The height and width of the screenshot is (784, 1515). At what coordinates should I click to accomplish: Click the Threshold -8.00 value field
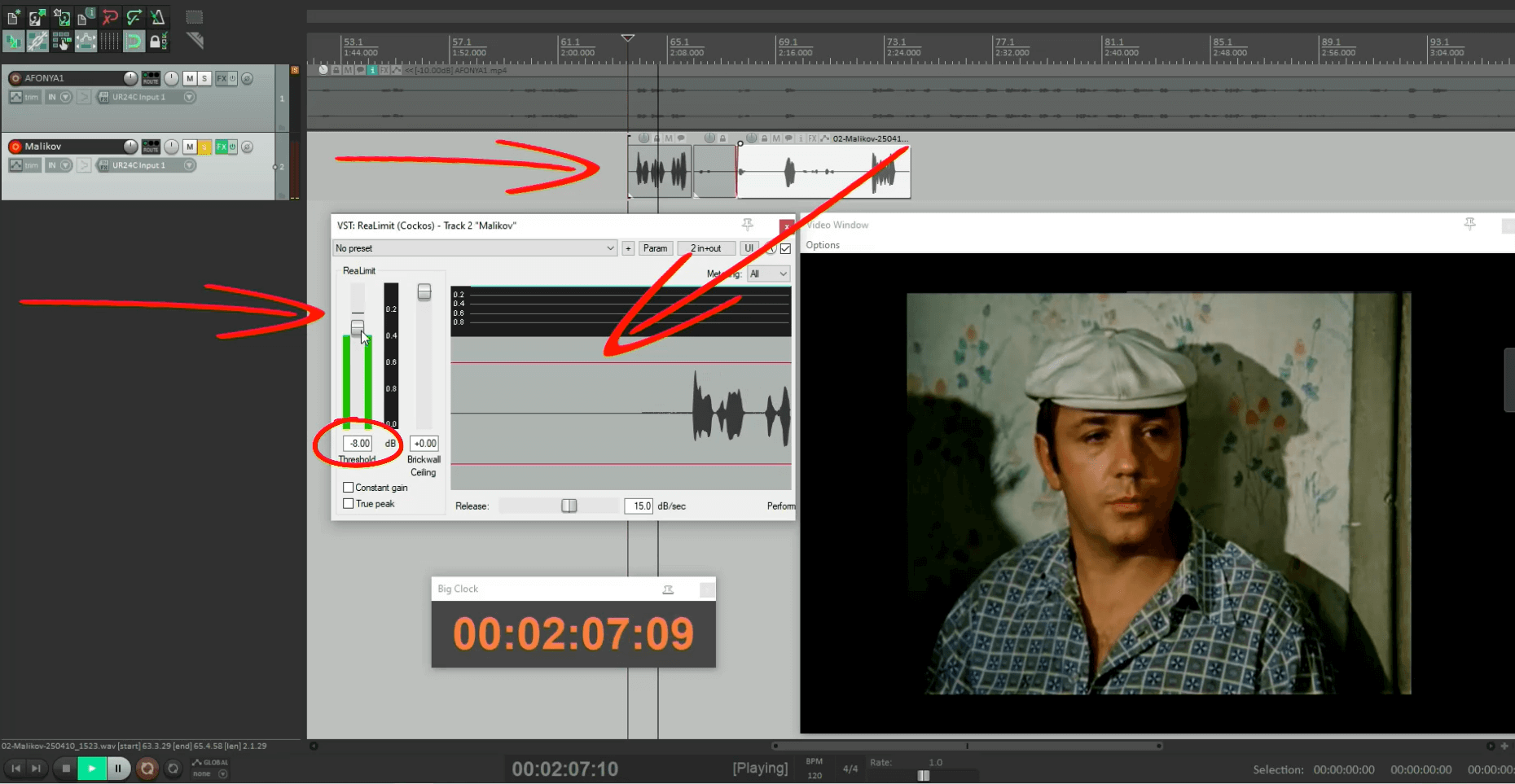click(358, 444)
